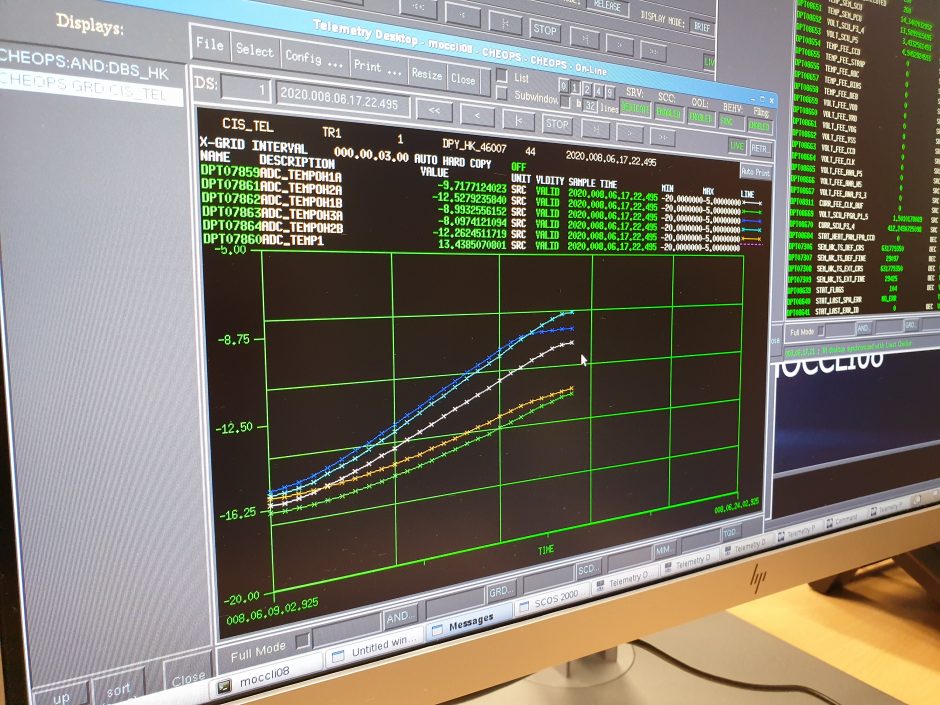Screen dimensions: 940x705
Task: Click the |< button in the rear window
Action: click(x=505, y=23)
